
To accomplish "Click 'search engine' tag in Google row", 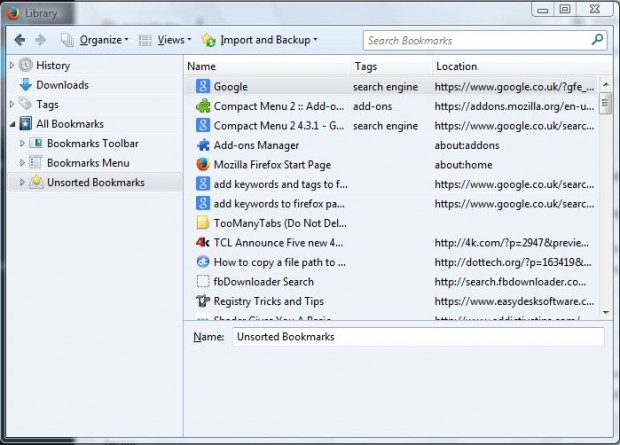I will (x=386, y=86).
